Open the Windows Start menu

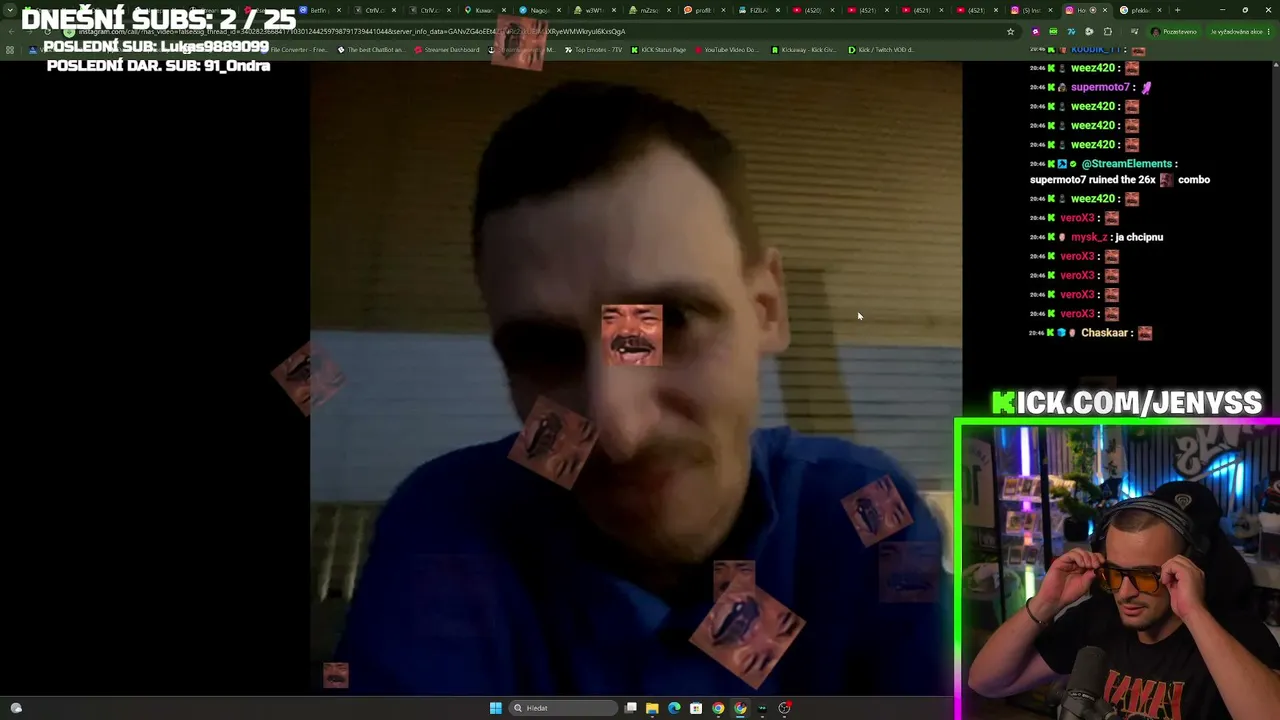495,708
